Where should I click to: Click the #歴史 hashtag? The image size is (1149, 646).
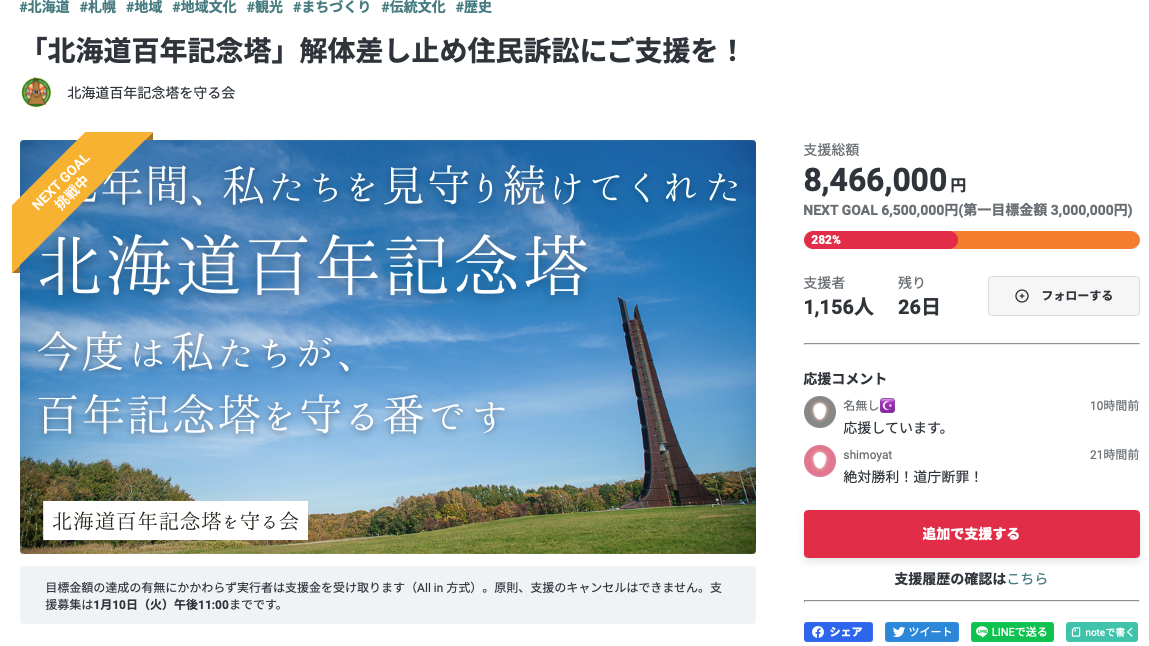tap(473, 7)
